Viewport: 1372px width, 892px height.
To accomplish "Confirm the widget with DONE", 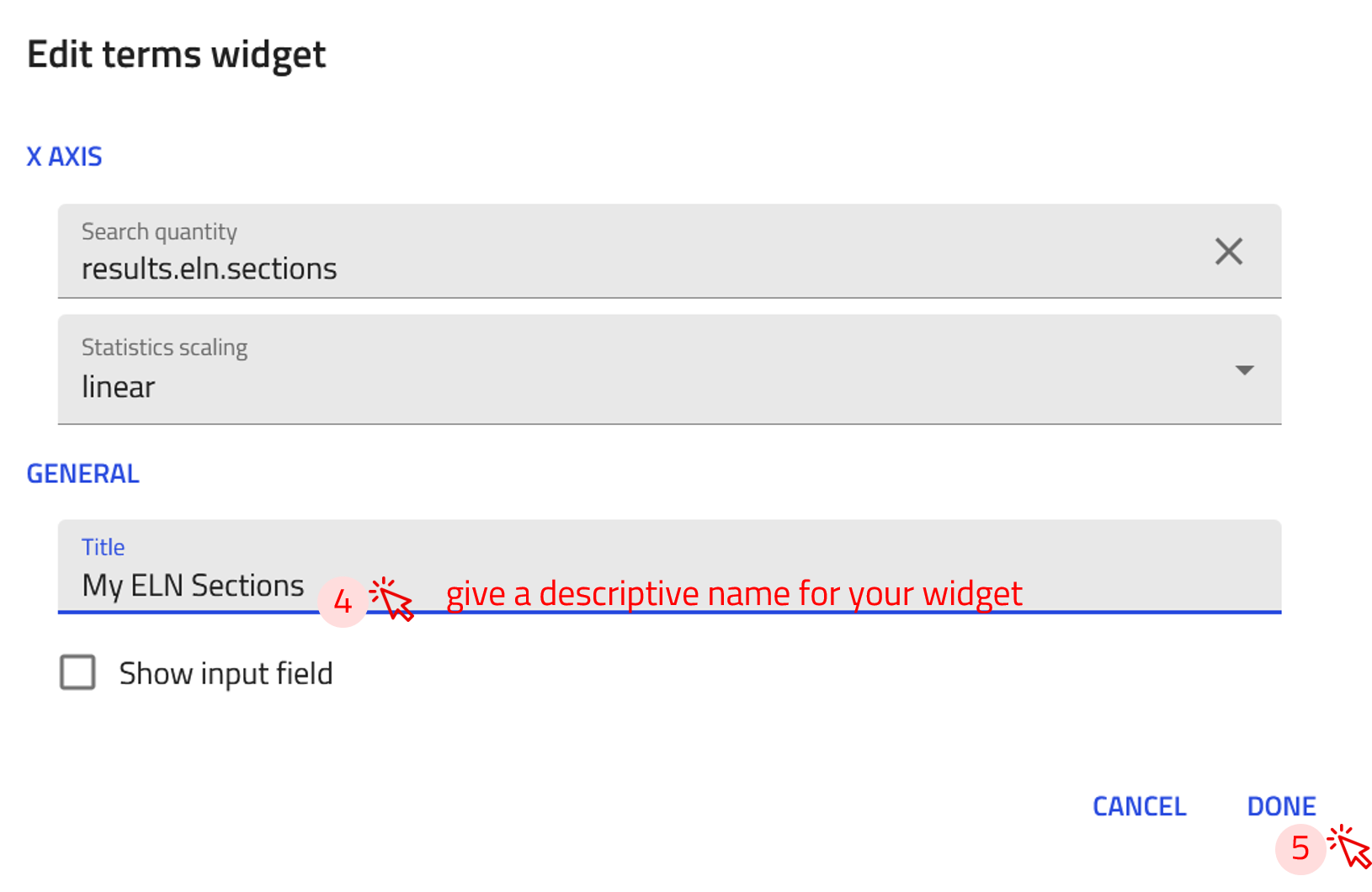I will tap(1281, 806).
